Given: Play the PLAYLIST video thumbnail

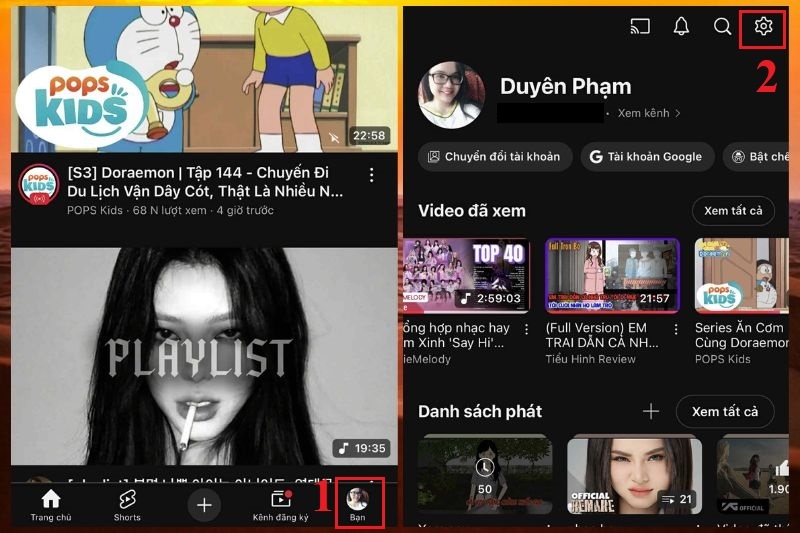Looking at the screenshot, I should click(x=204, y=356).
